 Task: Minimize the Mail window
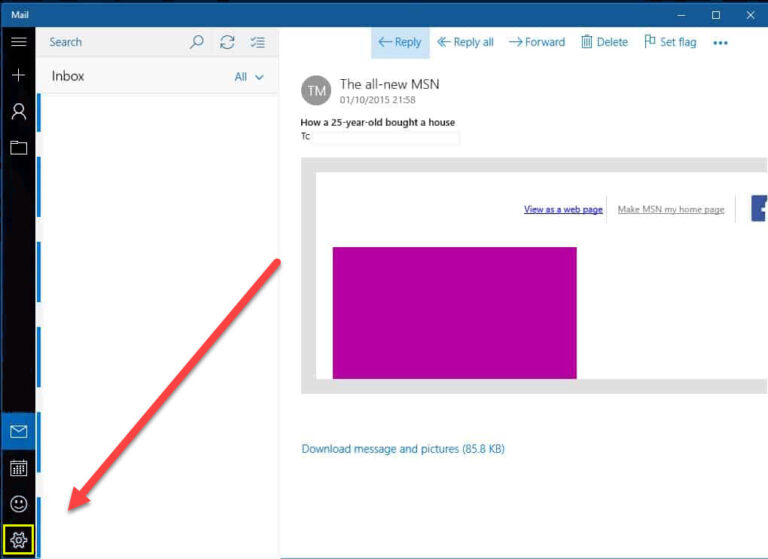(x=681, y=15)
